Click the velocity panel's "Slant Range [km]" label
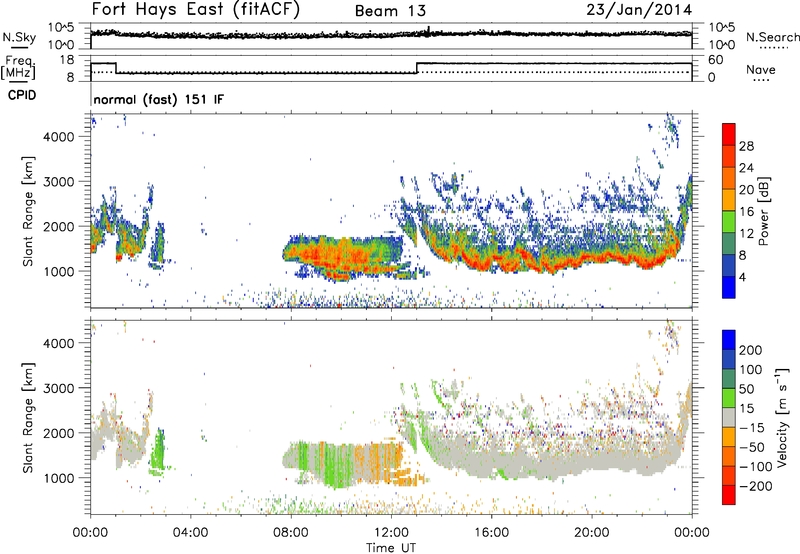800x554 pixels. pos(28,418)
